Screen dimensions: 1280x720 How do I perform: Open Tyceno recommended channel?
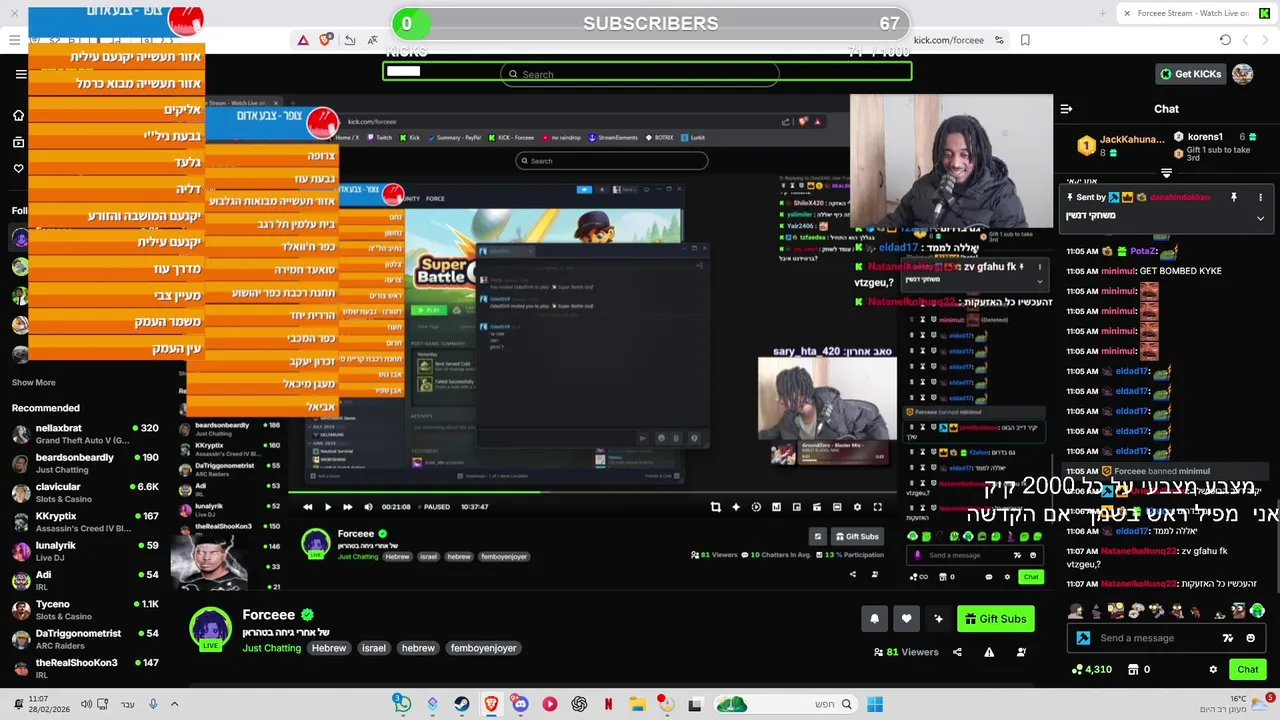85,609
